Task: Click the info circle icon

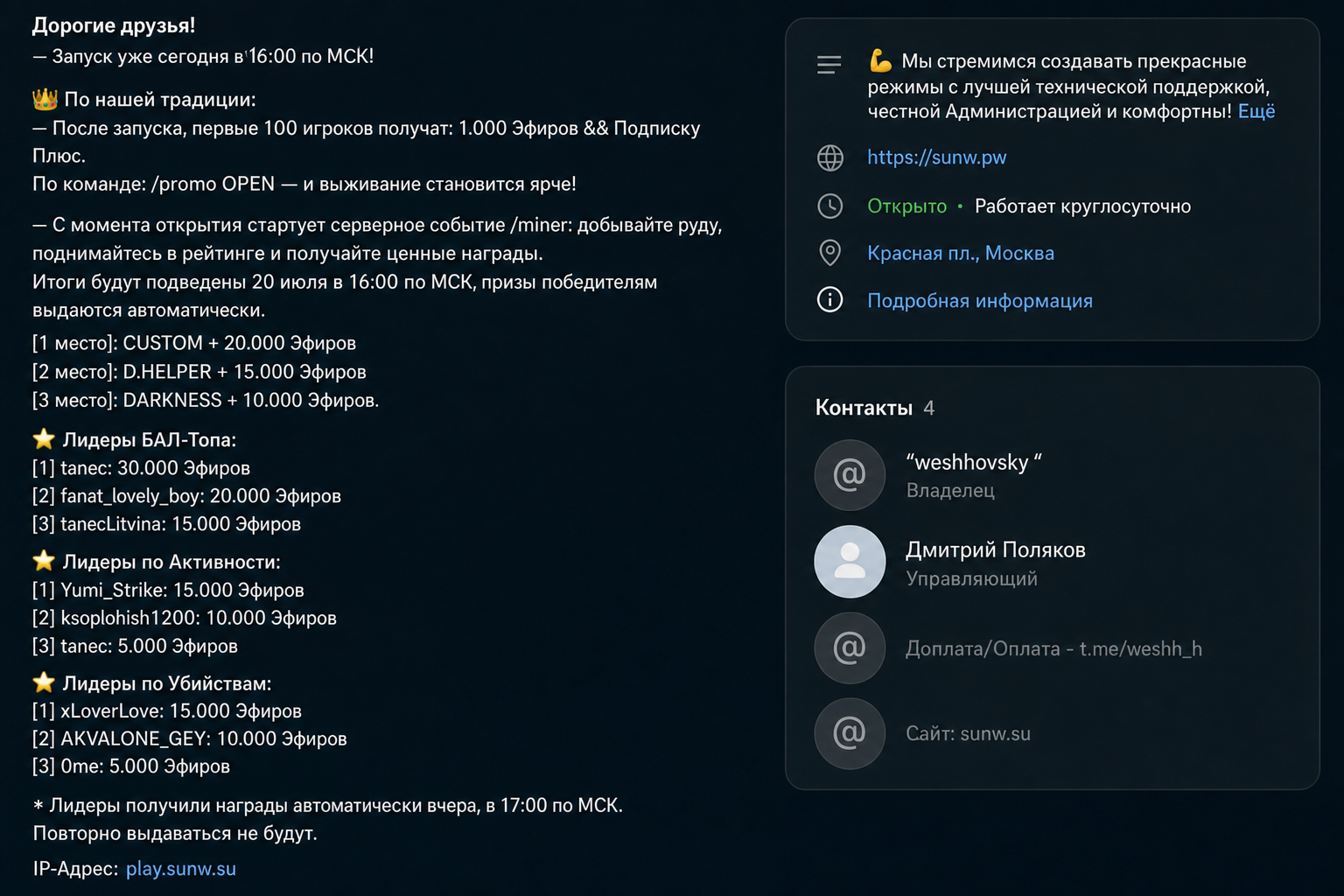Action: pos(829,299)
